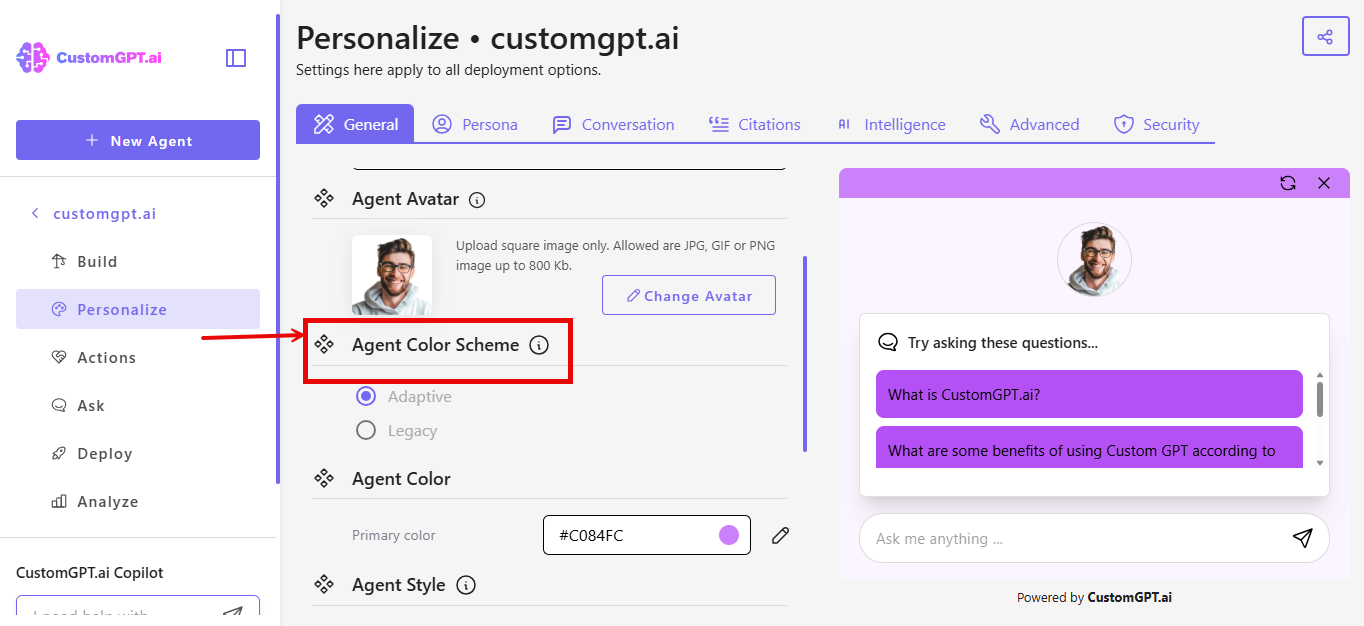Click the benefits of Custom GPT question

(x=1089, y=447)
